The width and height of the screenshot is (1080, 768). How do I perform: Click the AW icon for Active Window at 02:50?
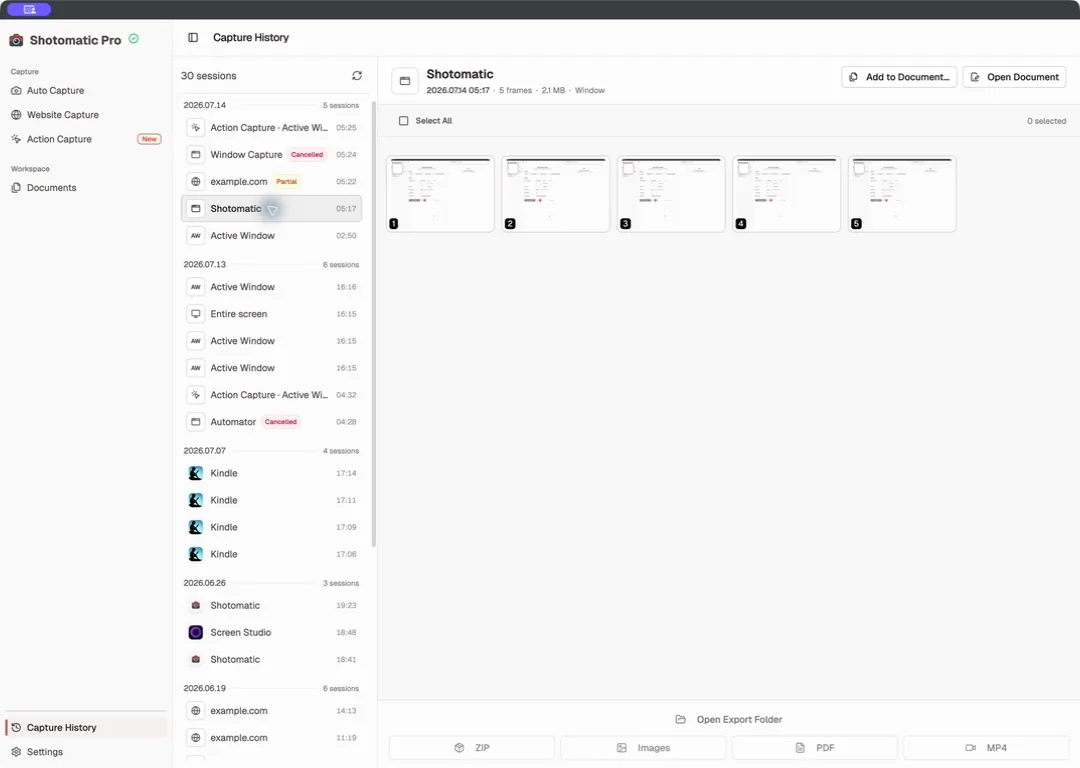pos(196,236)
